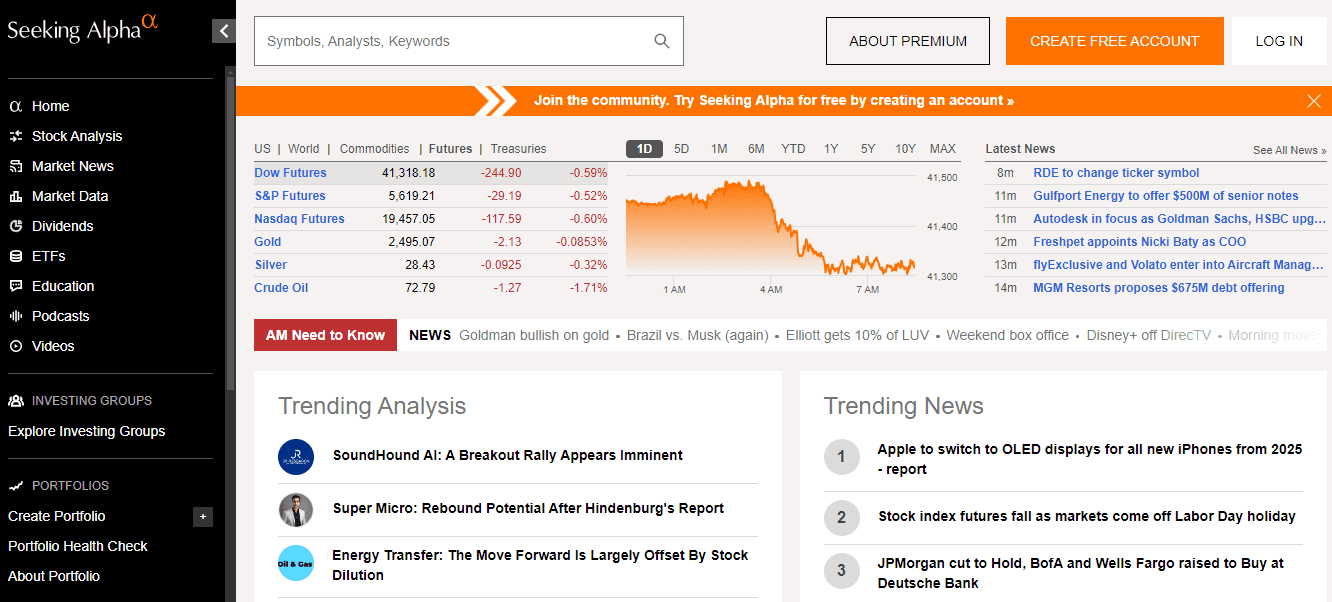
Task: Open the Gold quote link
Action: coord(268,242)
